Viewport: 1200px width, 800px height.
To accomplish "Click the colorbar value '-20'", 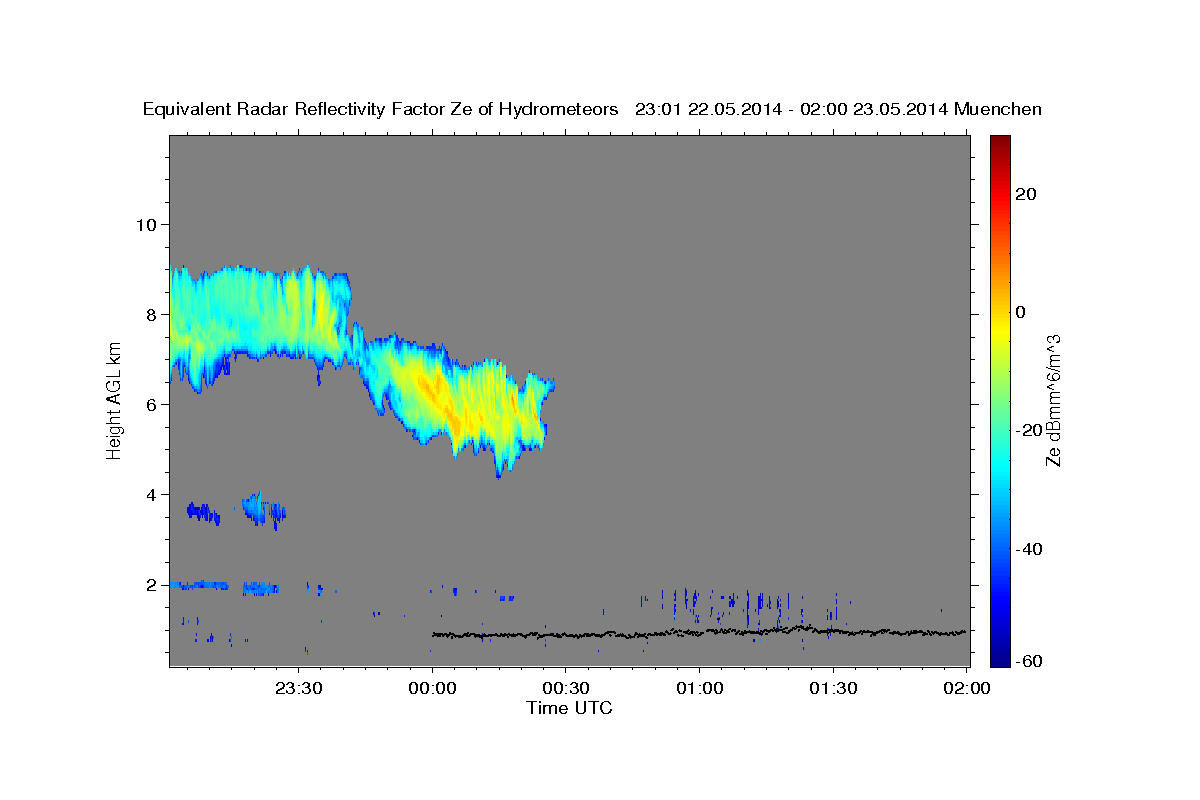I will click(1031, 430).
